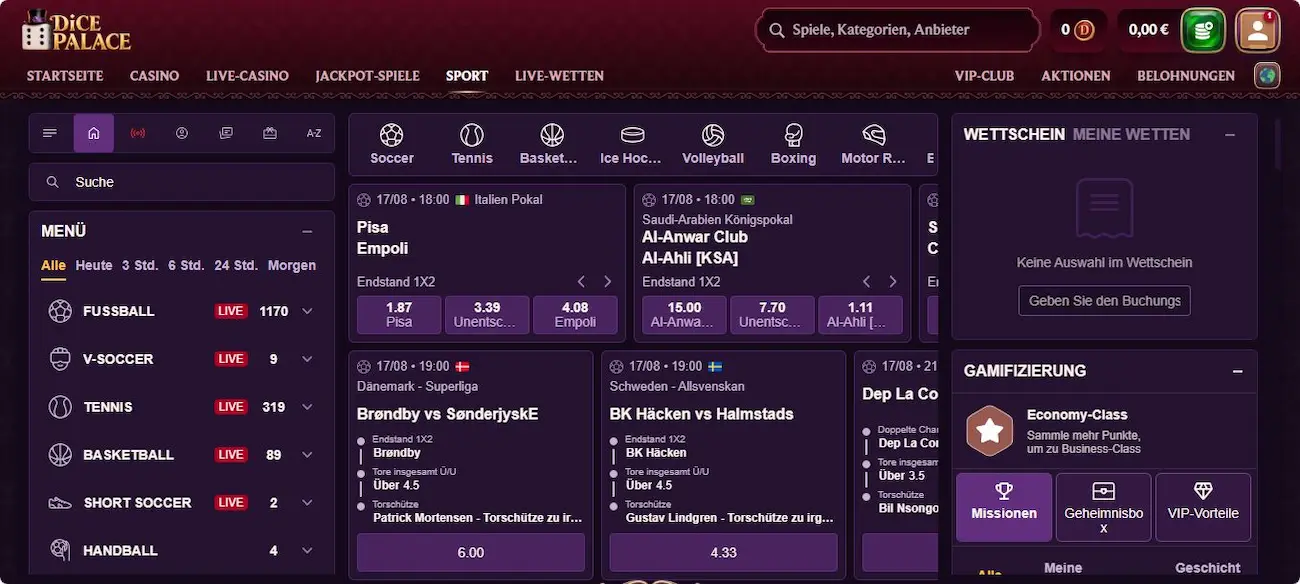Screen dimensions: 1300x584
Task: Open the Startseite nav item
Action: [65, 76]
